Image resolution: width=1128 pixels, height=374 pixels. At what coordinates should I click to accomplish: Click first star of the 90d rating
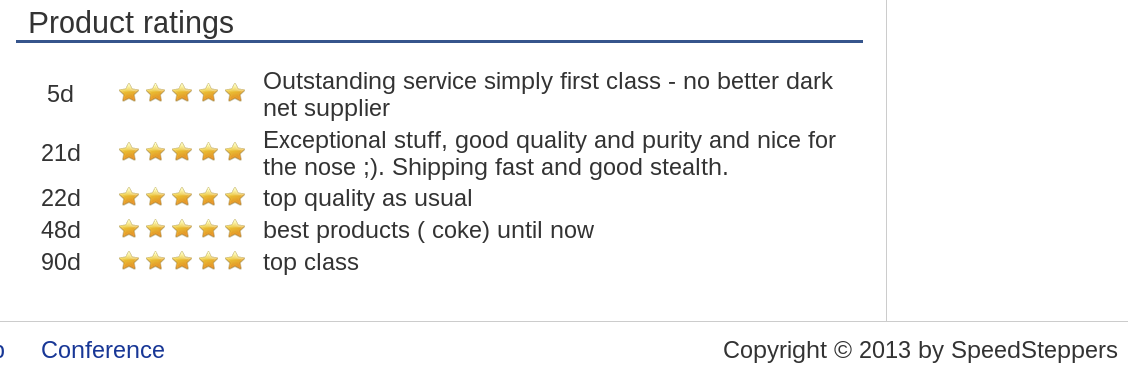coord(129,261)
